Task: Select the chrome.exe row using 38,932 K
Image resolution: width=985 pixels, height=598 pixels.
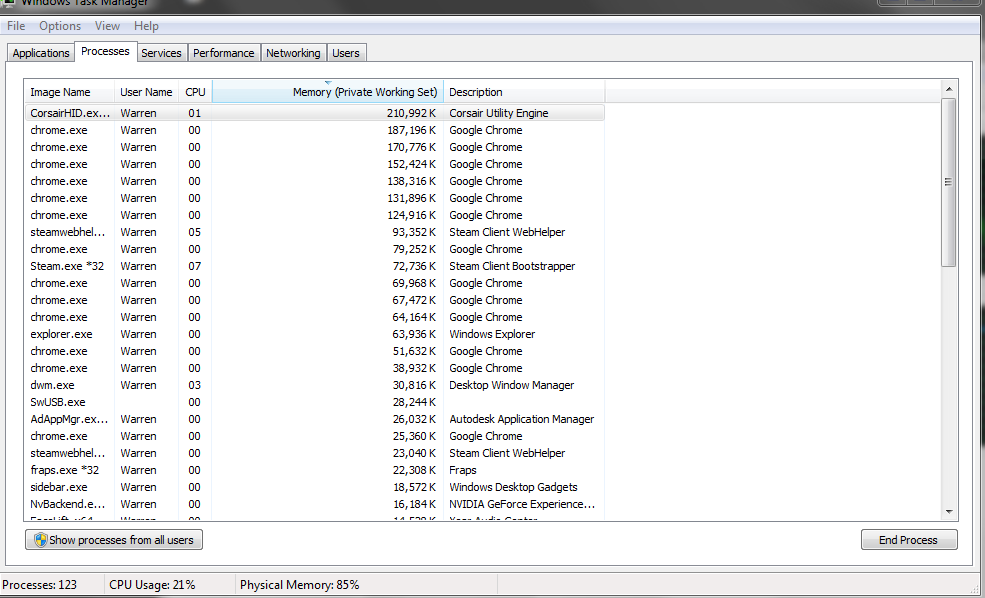Action: click(315, 367)
